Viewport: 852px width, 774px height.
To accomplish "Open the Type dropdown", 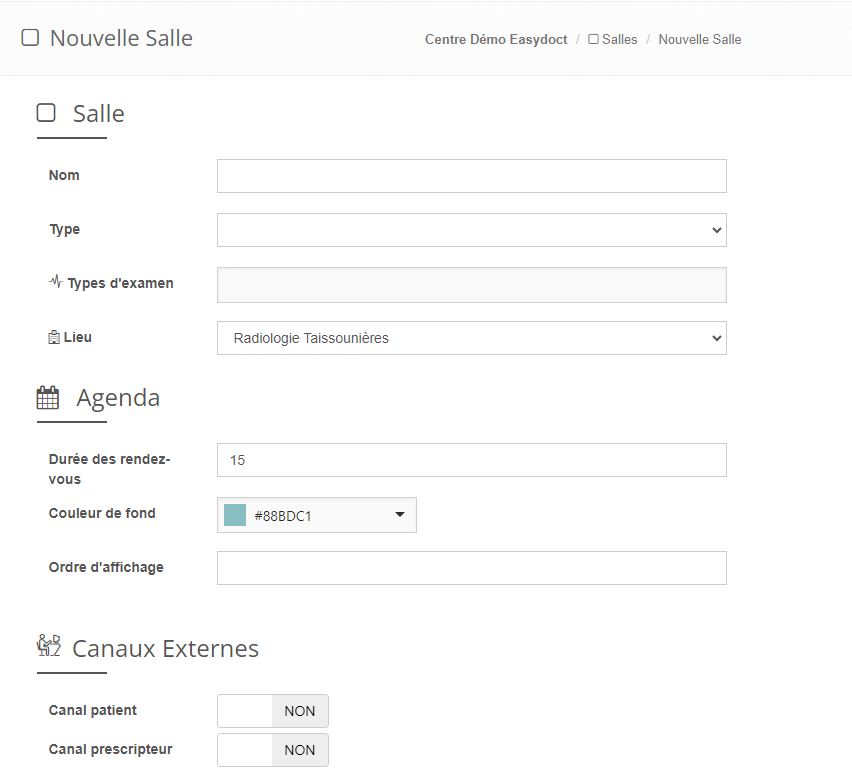I will coord(471,230).
